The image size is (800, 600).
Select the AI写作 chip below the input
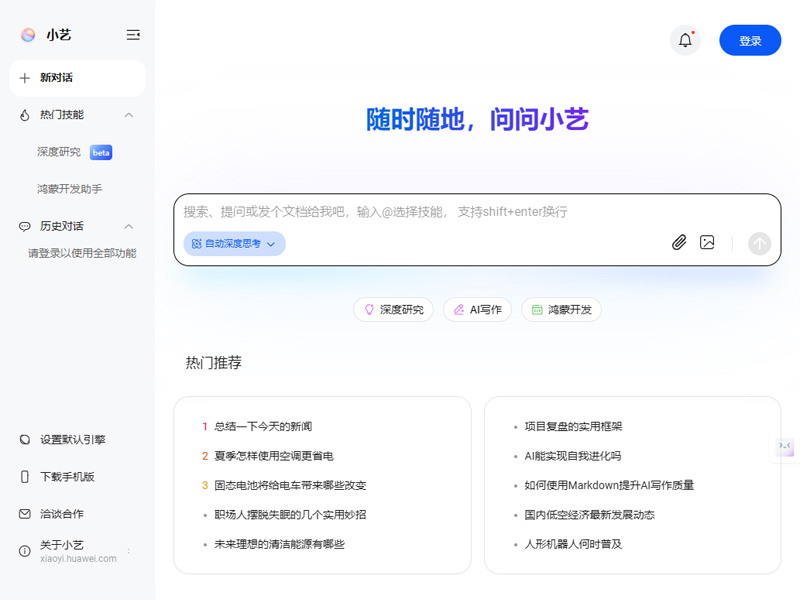477,309
